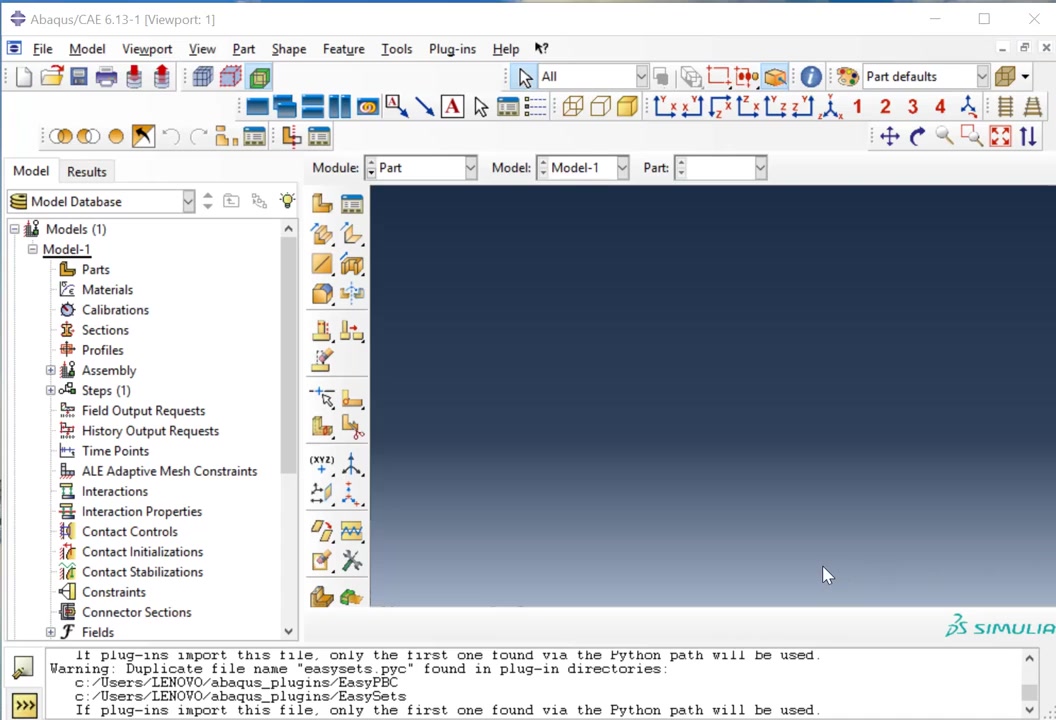1056x720 pixels.
Task: Insert a text annotation with the A tool
Action: pos(452,107)
